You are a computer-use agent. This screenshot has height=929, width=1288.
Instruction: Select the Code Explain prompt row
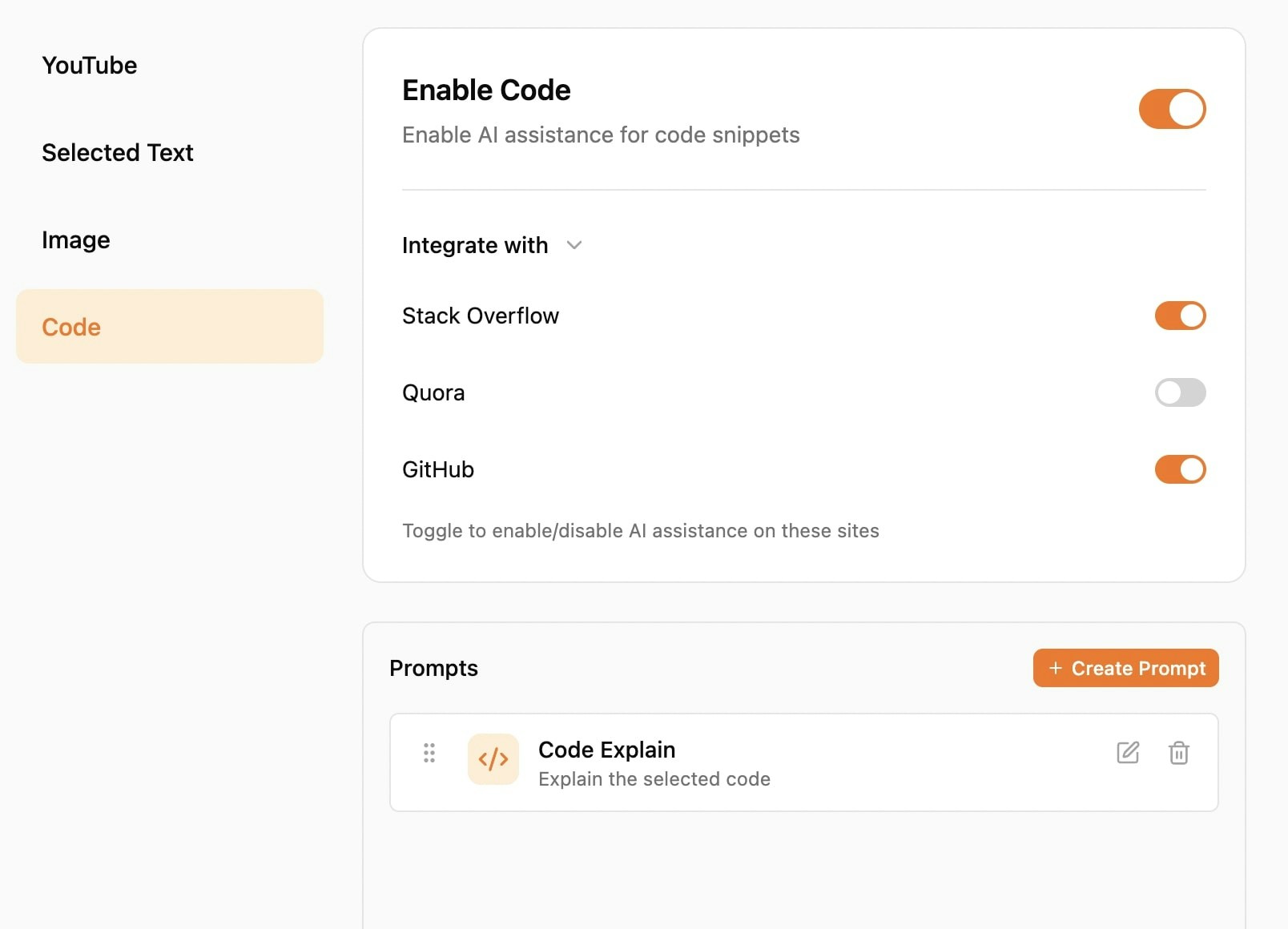[803, 762]
